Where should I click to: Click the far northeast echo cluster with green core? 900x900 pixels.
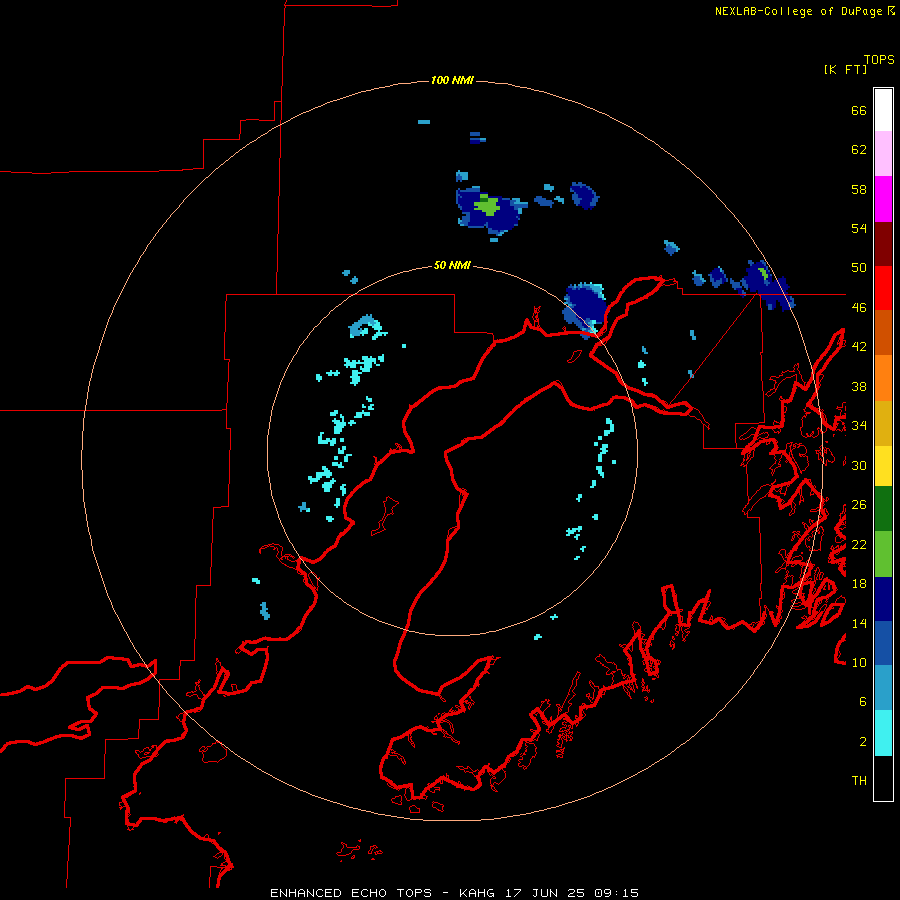(x=769, y=285)
